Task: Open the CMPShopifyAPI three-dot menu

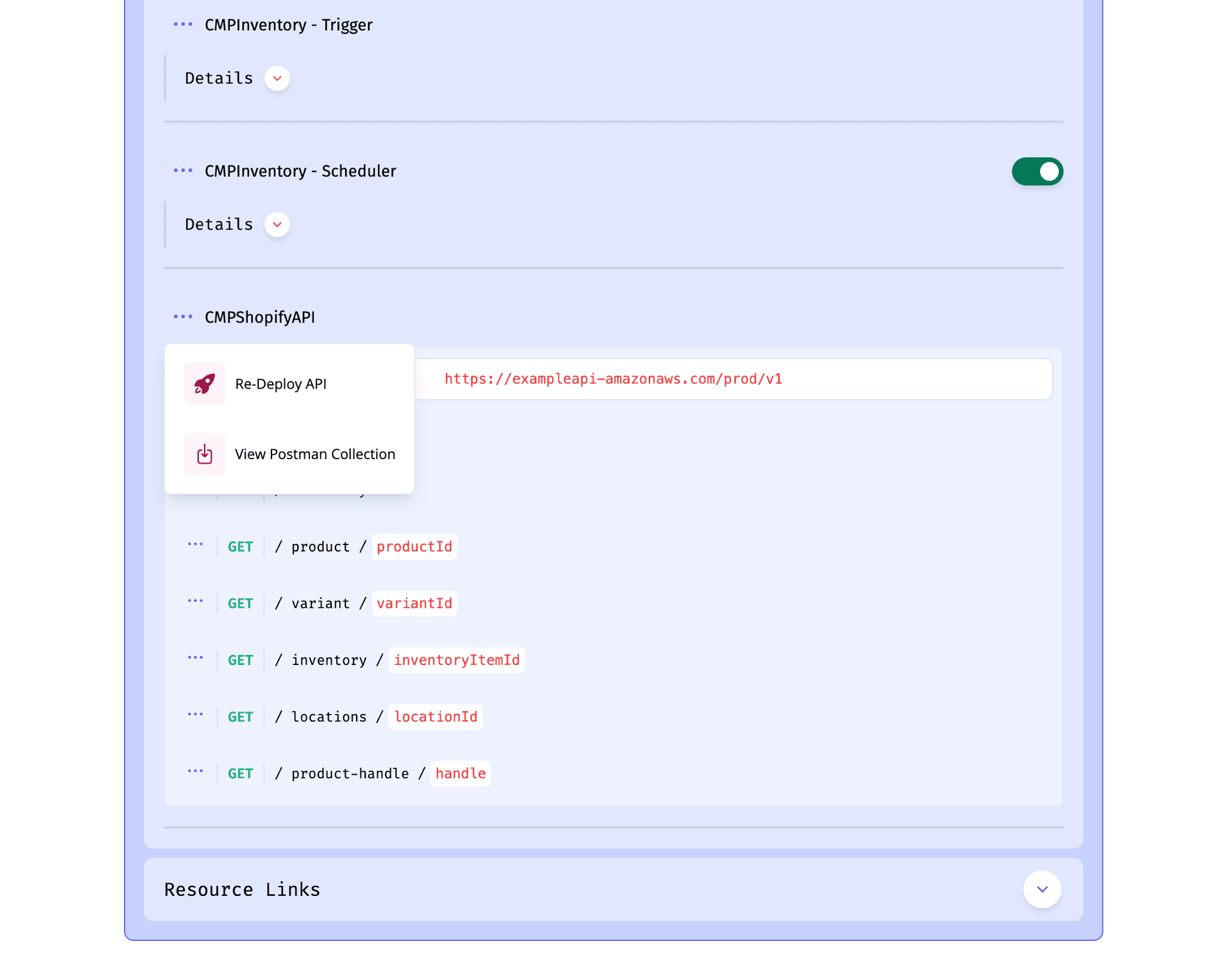Action: click(x=183, y=317)
